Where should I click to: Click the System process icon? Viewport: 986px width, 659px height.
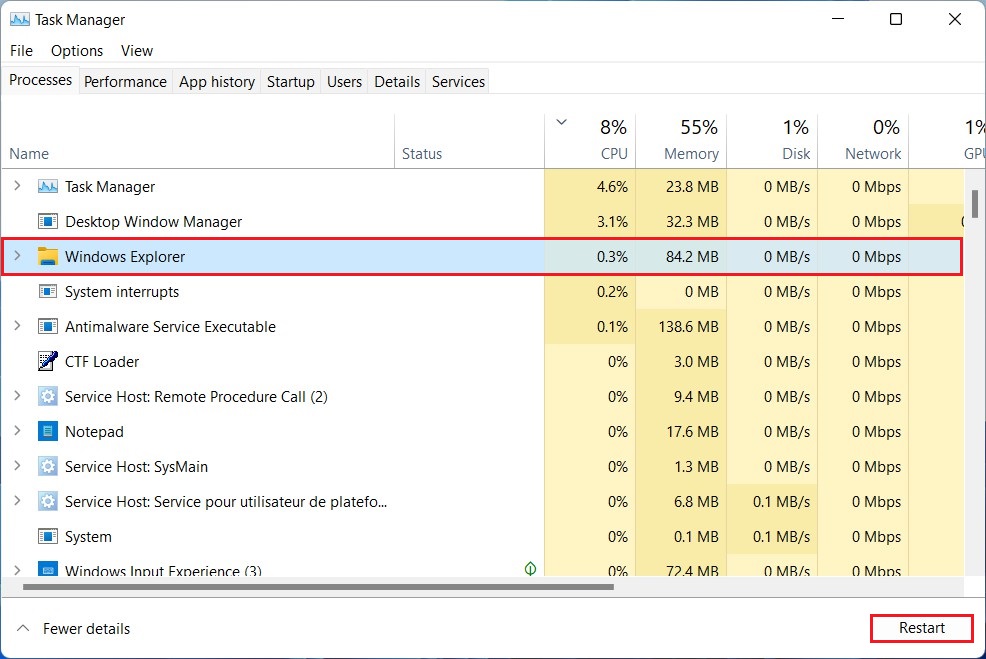point(48,536)
